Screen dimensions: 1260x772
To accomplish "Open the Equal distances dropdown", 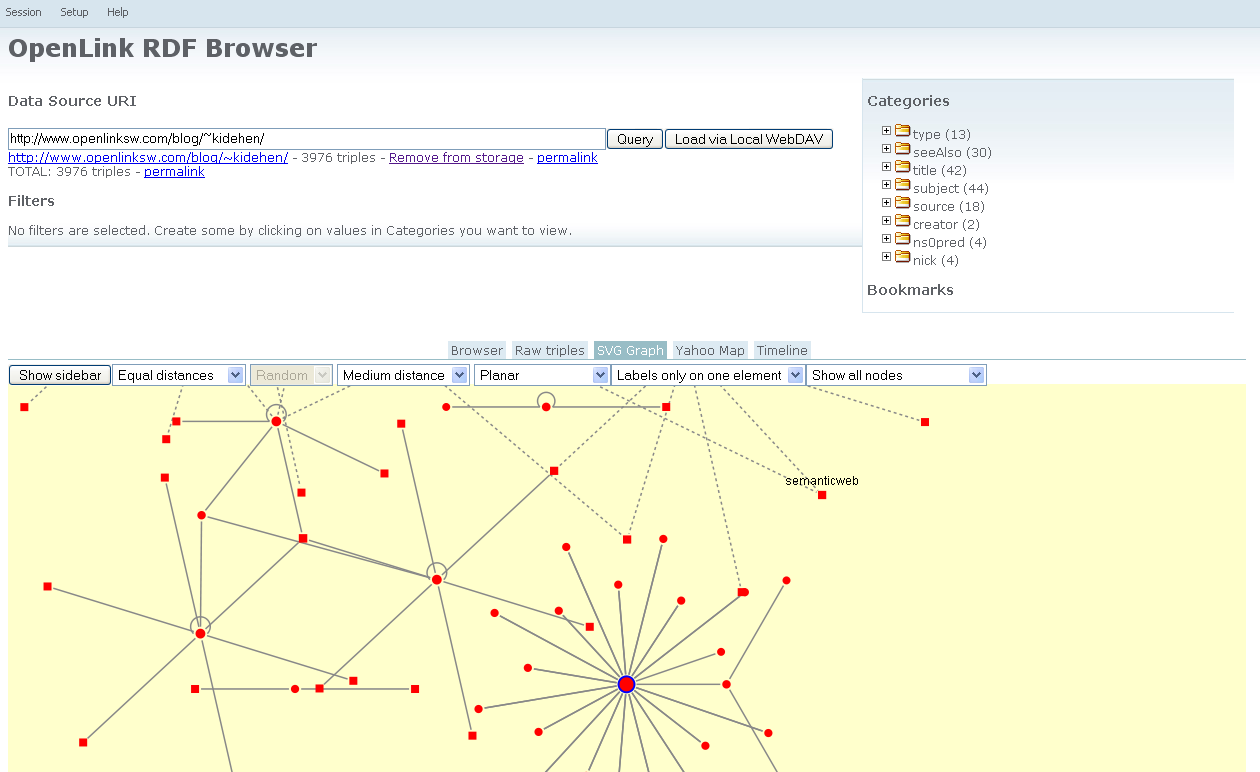I will 179,375.
